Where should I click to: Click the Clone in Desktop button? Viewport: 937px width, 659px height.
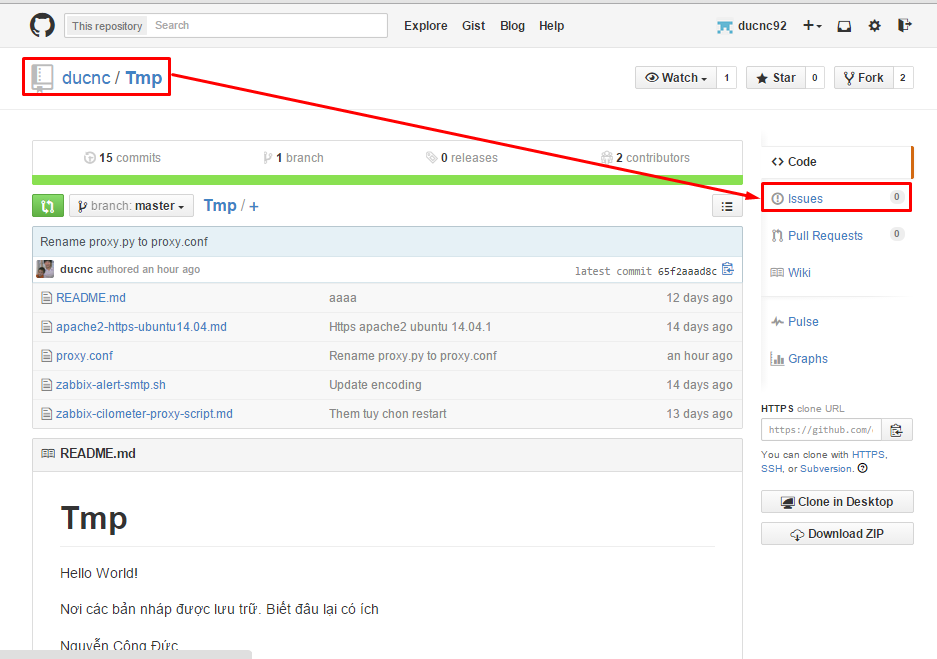837,502
